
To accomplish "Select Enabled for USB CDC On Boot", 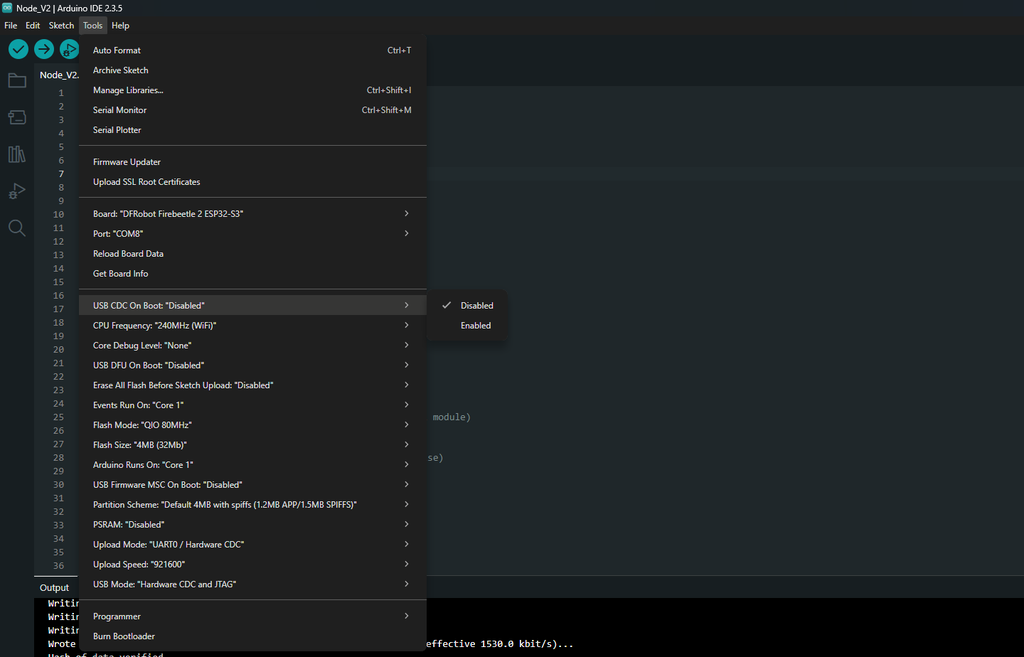I will click(475, 326).
